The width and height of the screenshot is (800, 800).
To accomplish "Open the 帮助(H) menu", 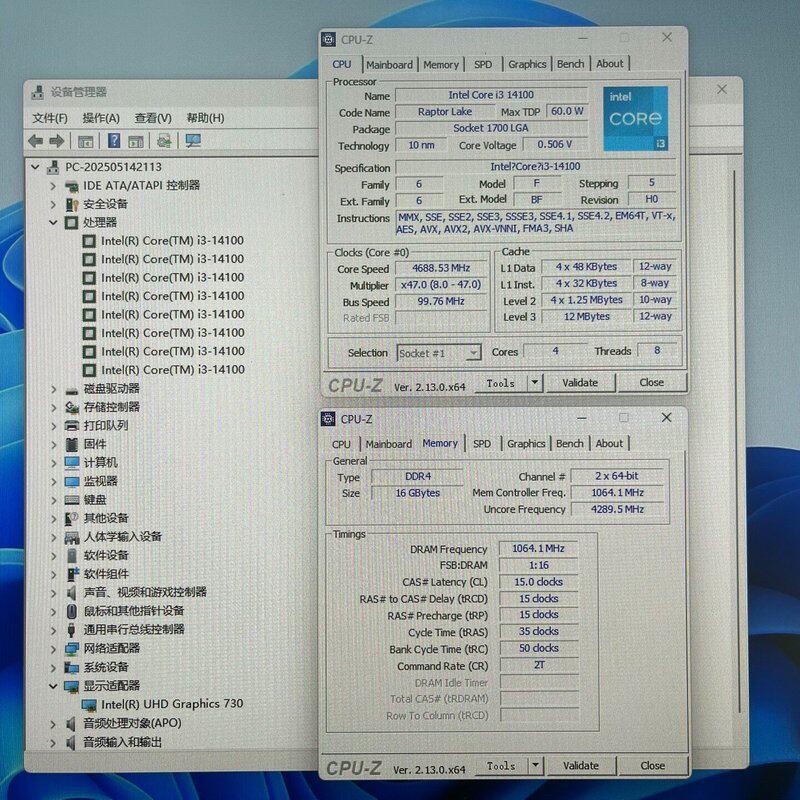I will [205, 118].
